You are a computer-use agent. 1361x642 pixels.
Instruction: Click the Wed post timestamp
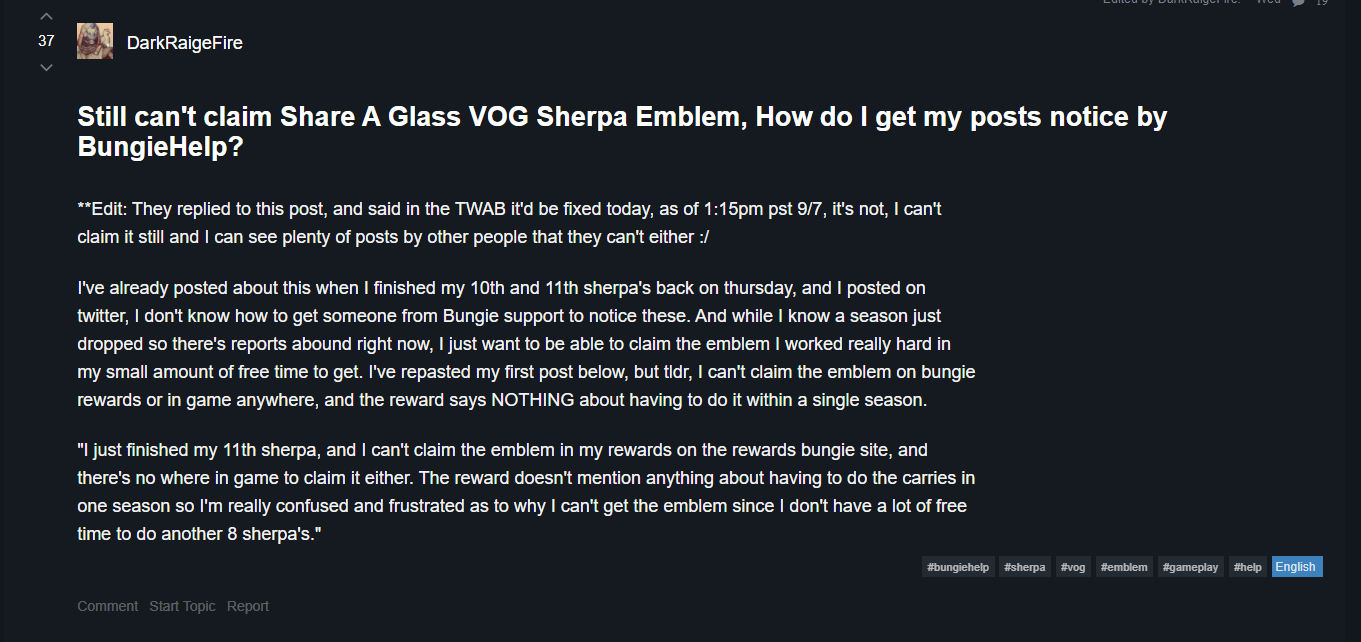(x=1268, y=3)
